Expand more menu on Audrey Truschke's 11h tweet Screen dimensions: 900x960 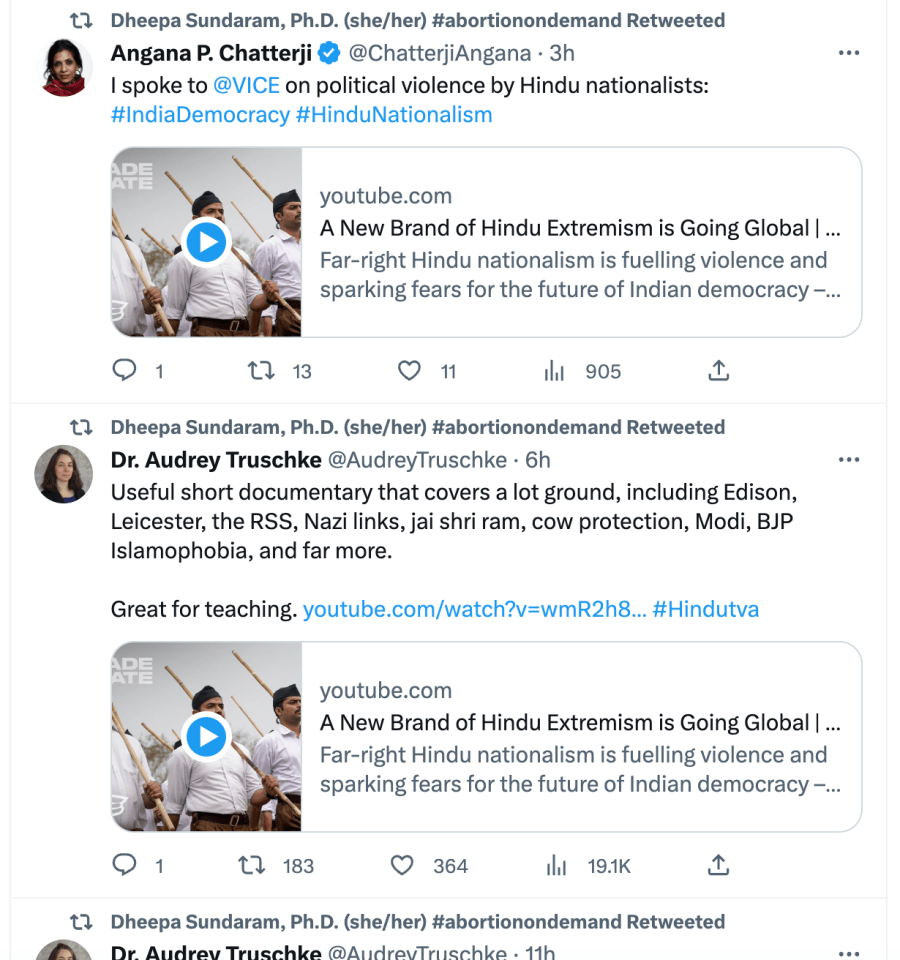[849, 952]
